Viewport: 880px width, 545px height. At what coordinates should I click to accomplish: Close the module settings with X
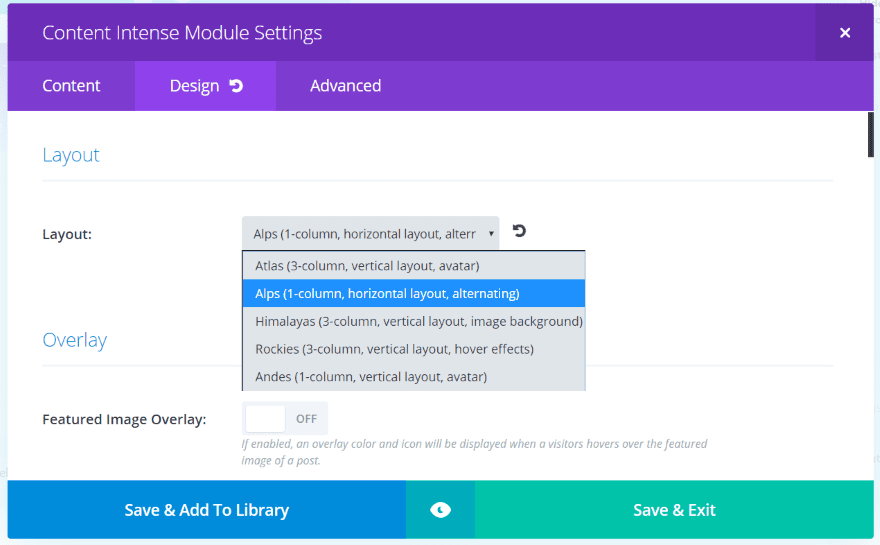pos(845,33)
